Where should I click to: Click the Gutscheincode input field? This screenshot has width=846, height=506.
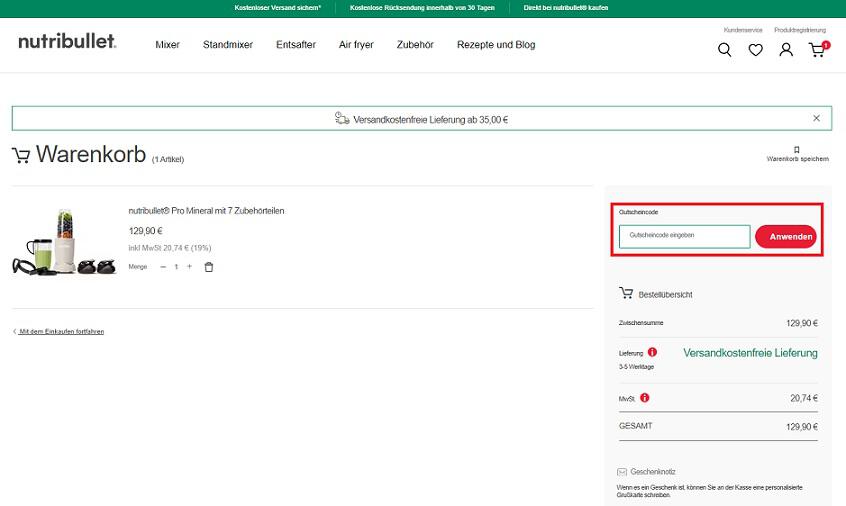(x=684, y=236)
